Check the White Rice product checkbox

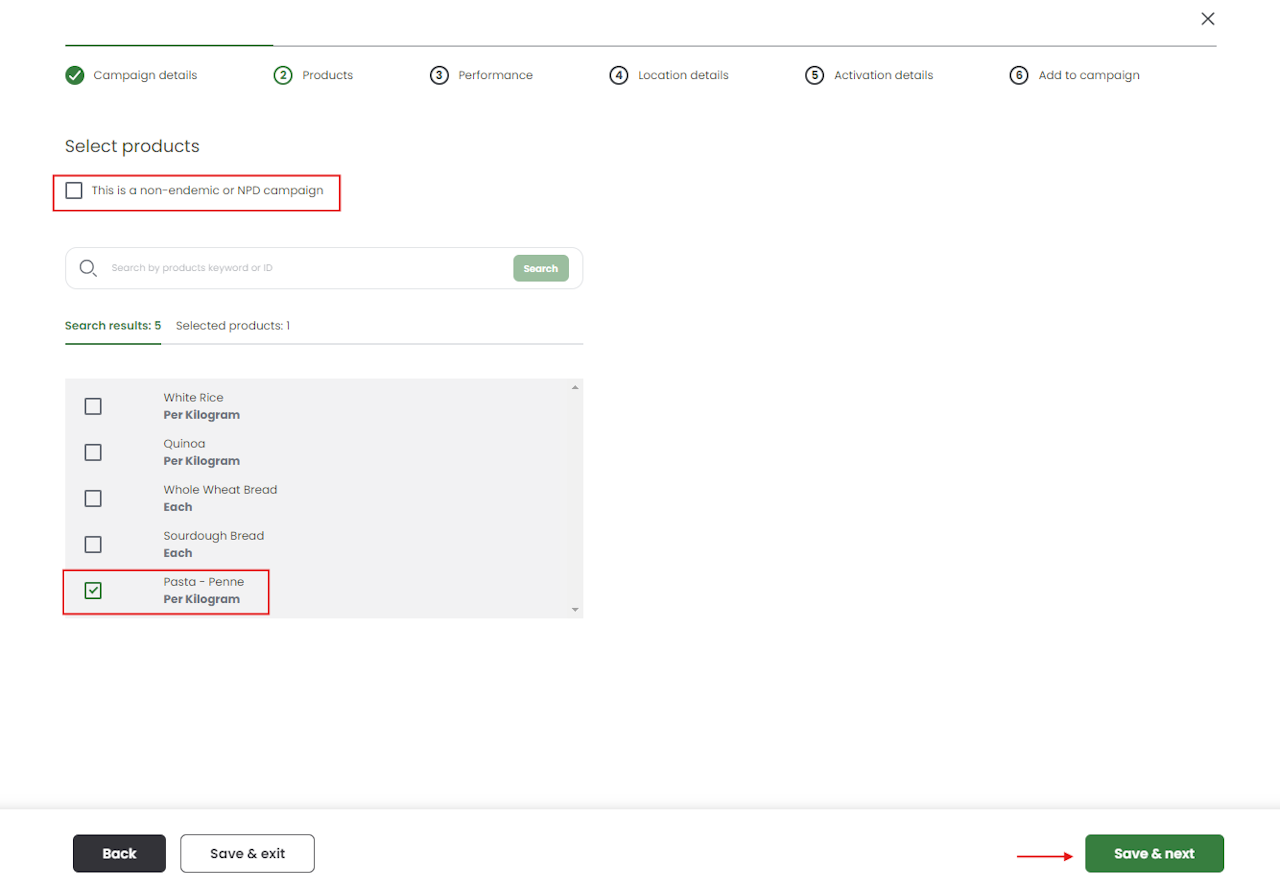pyautogui.click(x=93, y=406)
